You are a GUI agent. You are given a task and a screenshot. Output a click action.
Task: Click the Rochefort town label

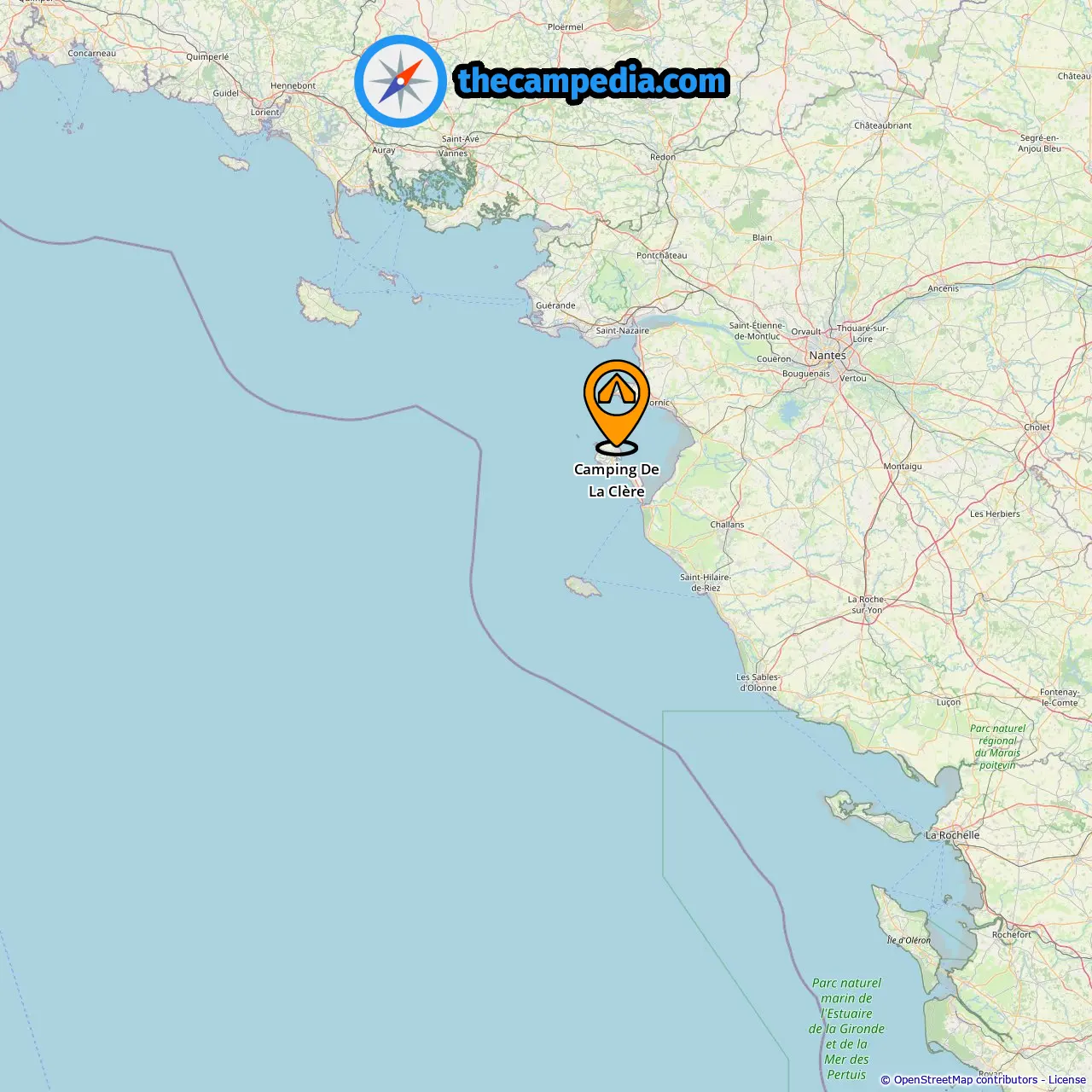[x=1012, y=935]
